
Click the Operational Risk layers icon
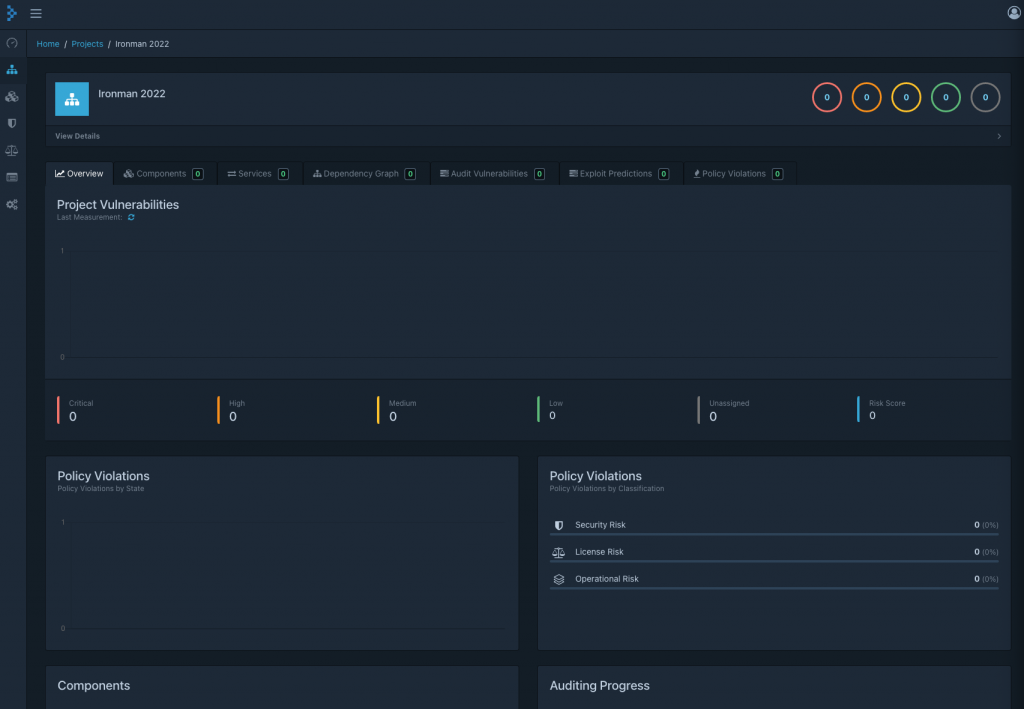click(x=559, y=579)
